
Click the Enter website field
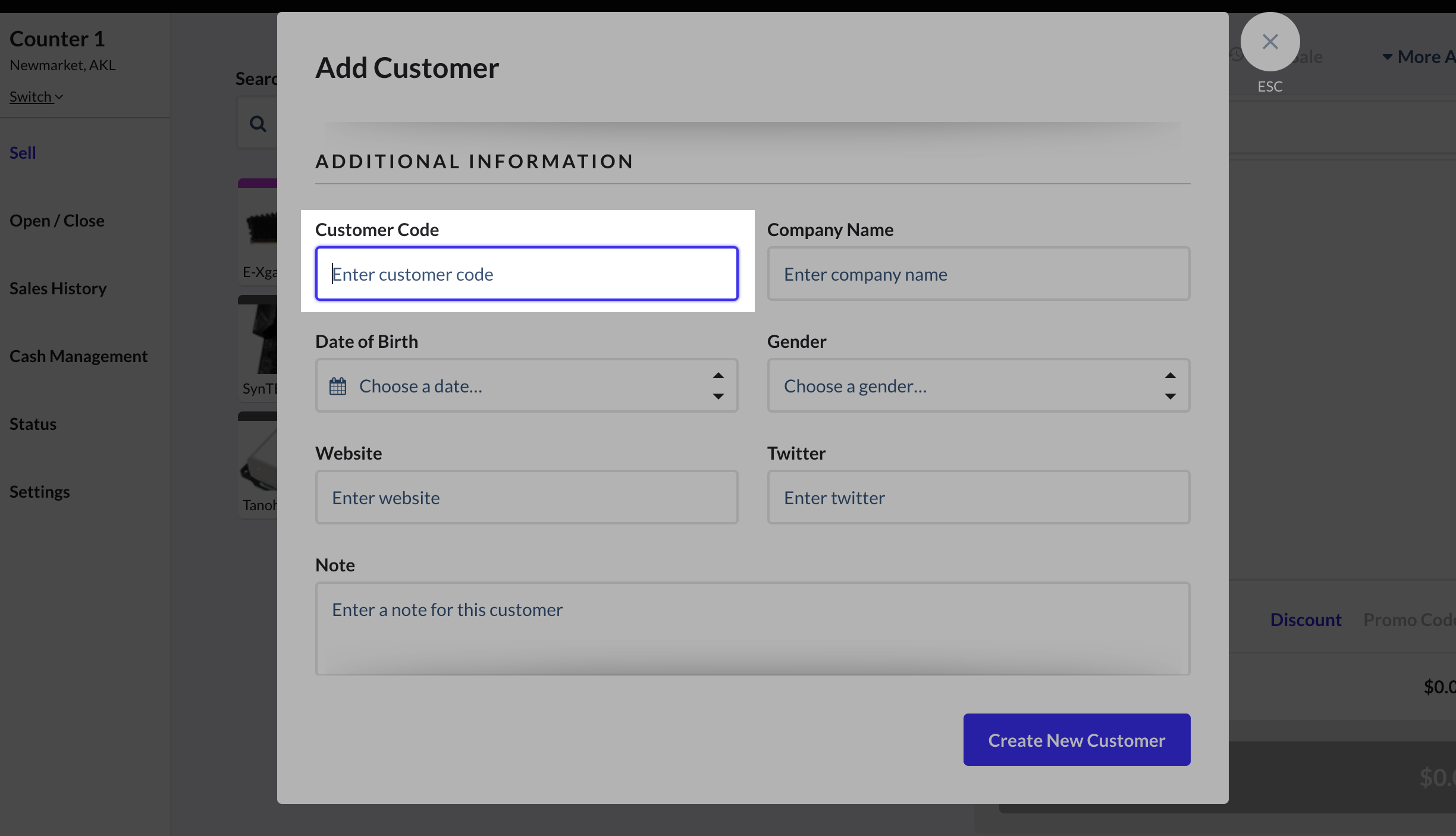click(x=526, y=498)
